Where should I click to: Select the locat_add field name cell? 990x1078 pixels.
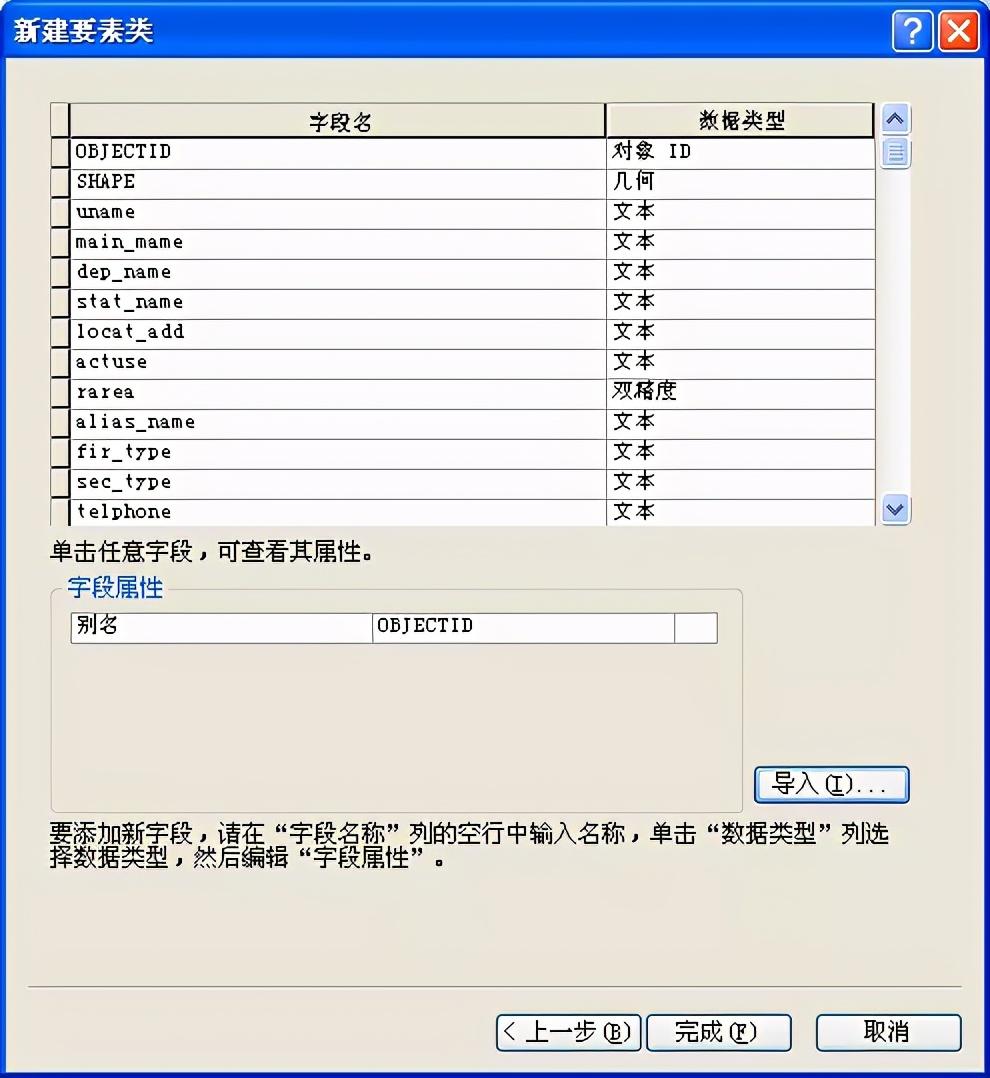coord(338,333)
